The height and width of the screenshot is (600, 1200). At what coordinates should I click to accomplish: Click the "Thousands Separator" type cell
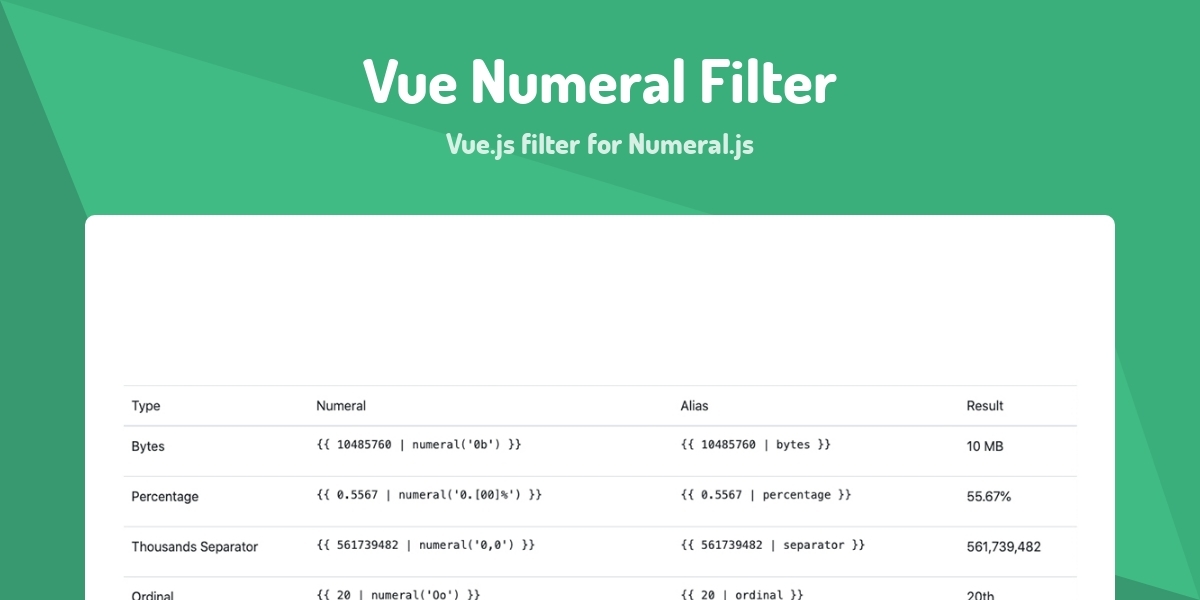click(x=195, y=547)
